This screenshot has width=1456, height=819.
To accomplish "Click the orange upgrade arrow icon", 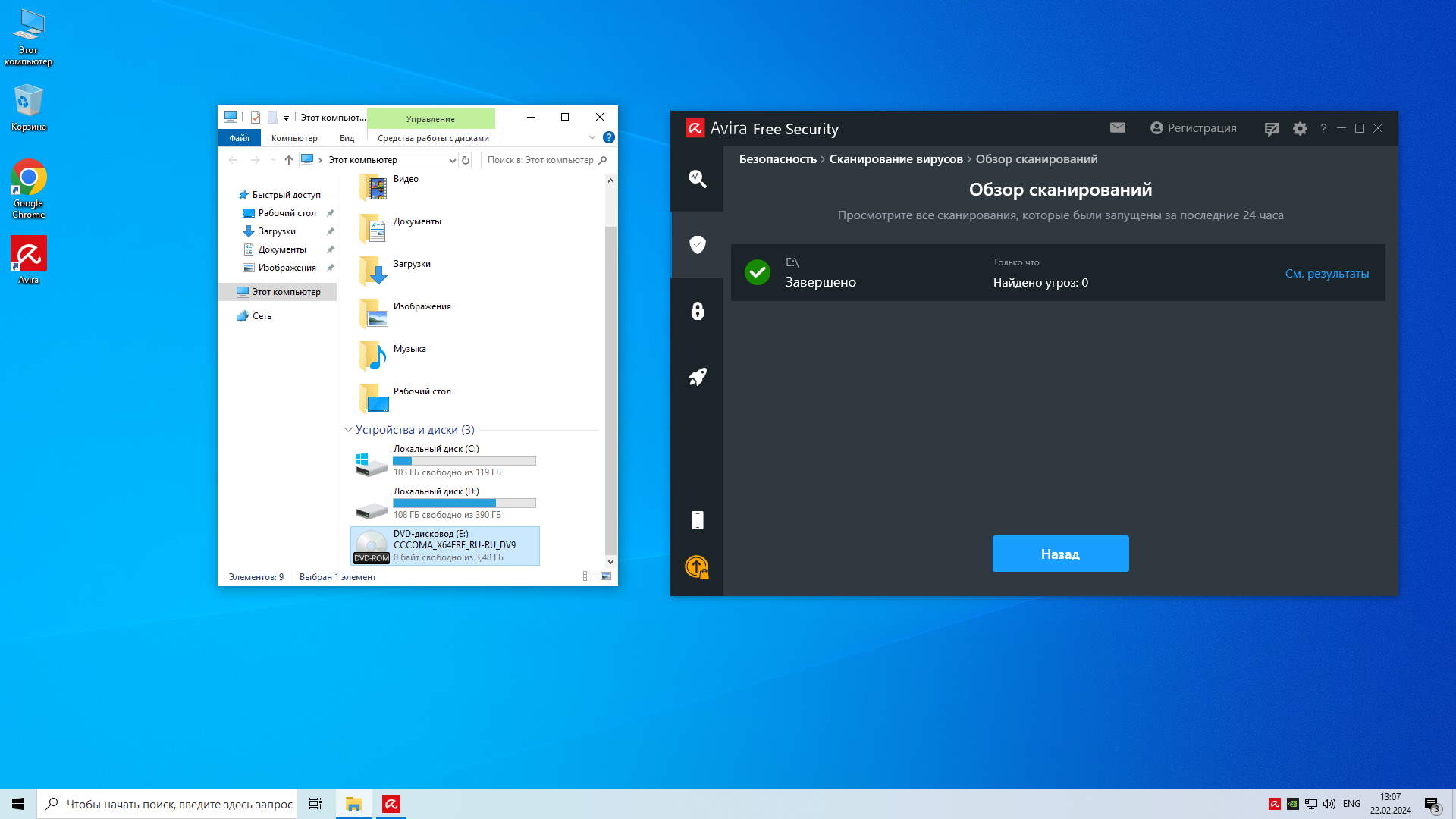I will coord(696,566).
